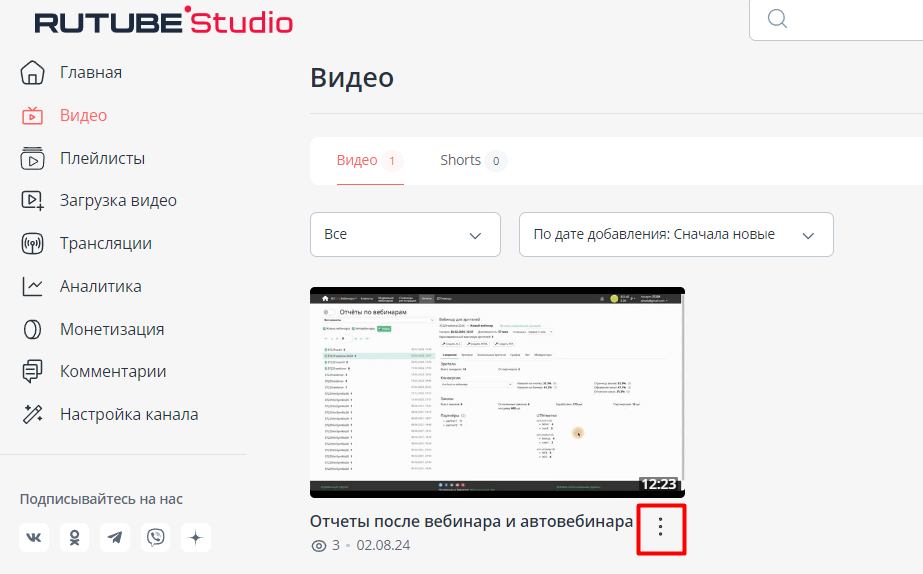Open three-dot menu for the video
This screenshot has height=574, width=923.
660,526
